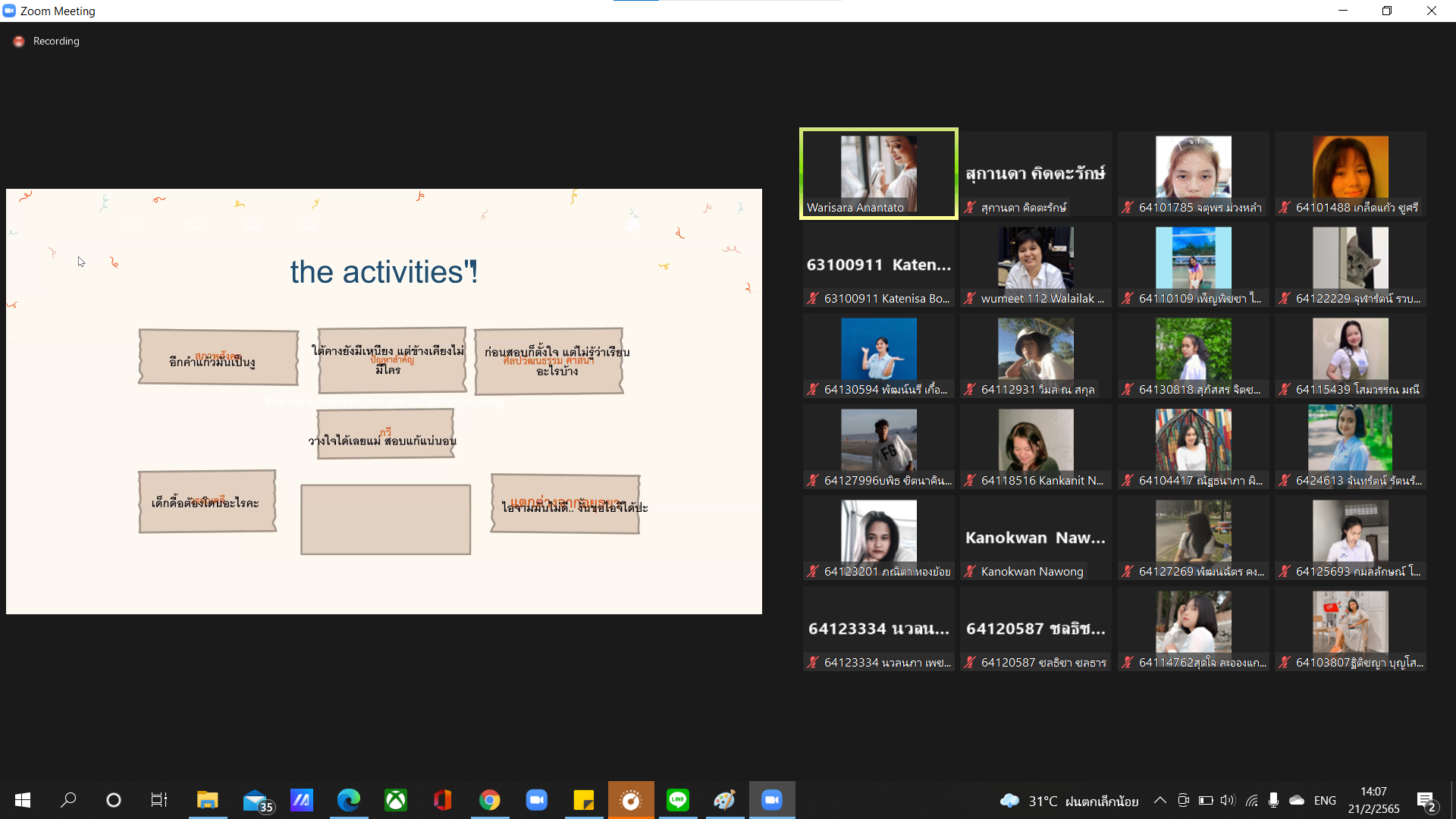1456x819 pixels.
Task: Open File Explorer from taskbar
Action: [x=207, y=800]
